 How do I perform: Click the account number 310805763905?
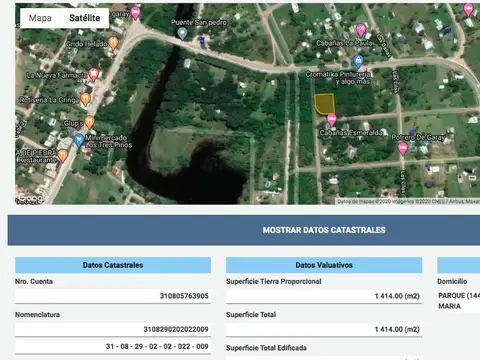click(x=184, y=296)
